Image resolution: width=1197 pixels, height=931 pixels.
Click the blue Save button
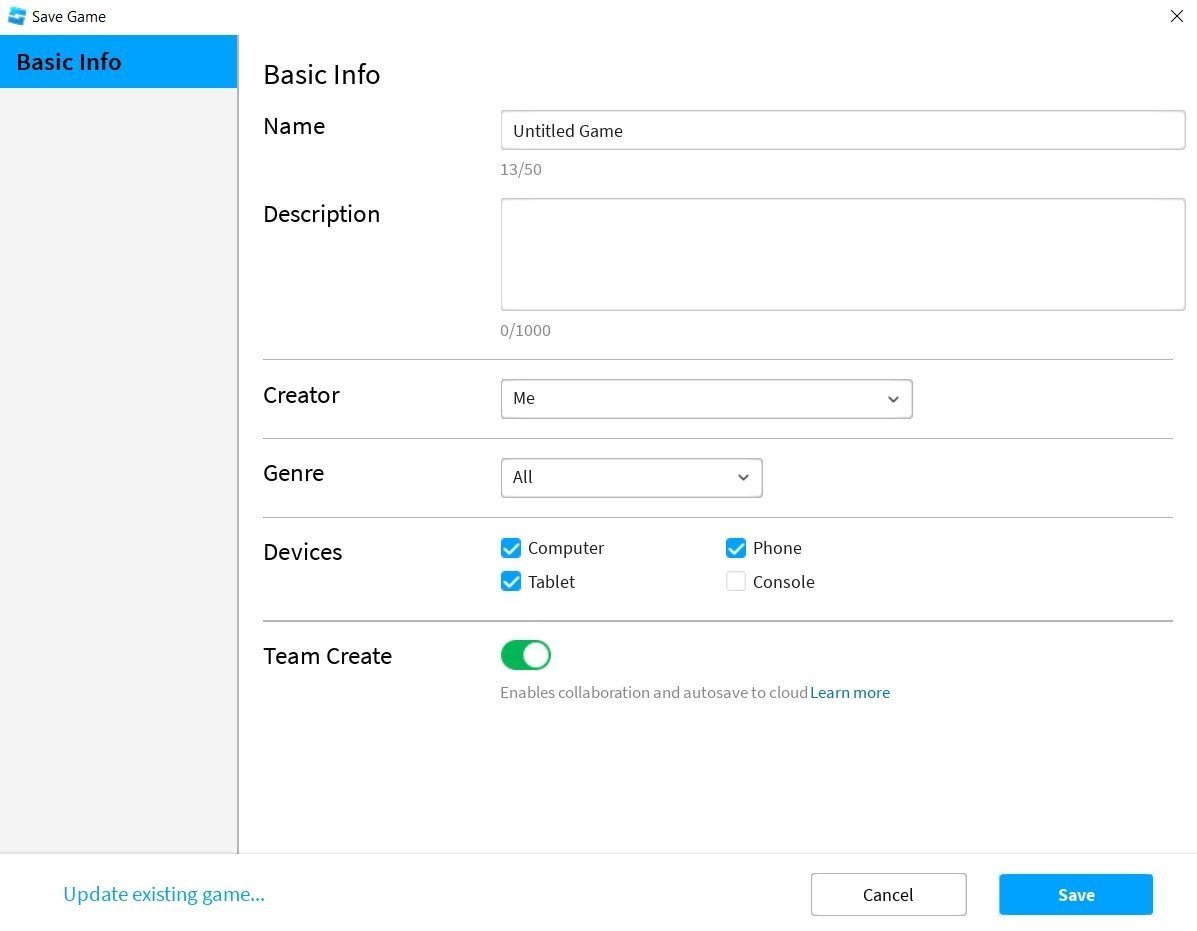1076,894
